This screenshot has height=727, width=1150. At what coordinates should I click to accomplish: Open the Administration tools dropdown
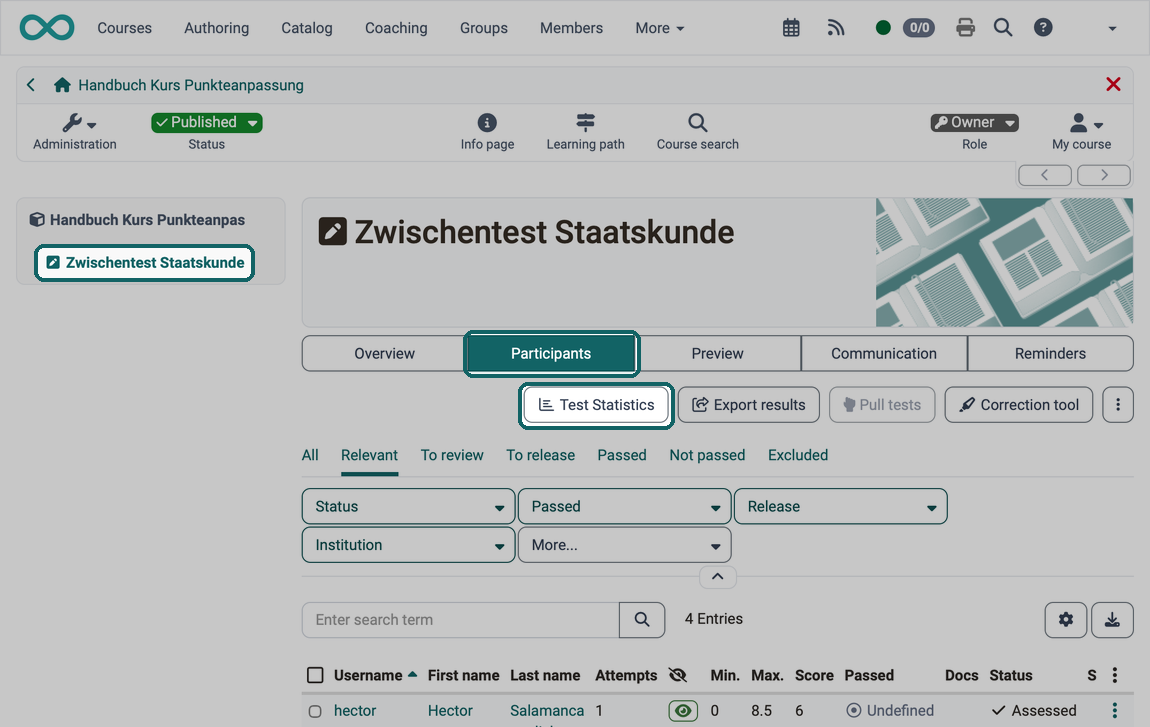(x=75, y=132)
